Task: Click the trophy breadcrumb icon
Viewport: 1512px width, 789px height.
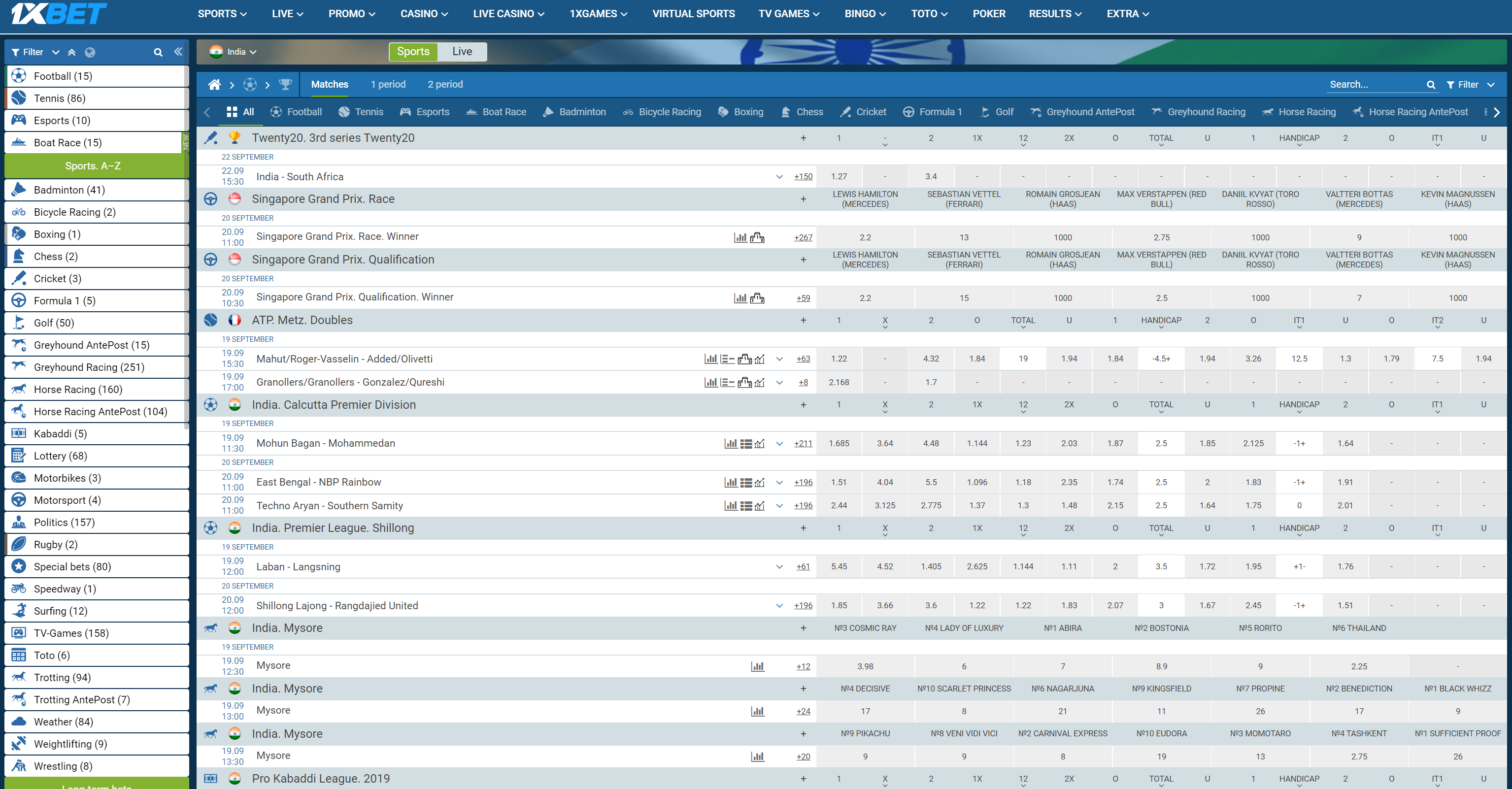Action: pyautogui.click(x=285, y=85)
